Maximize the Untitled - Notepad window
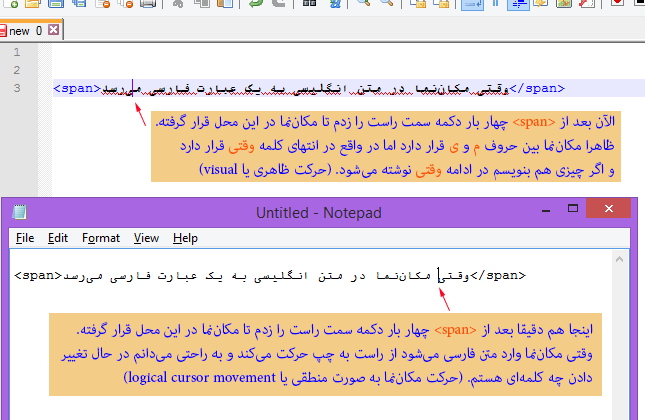Image resolution: width=645 pixels, height=420 pixels. [573, 209]
